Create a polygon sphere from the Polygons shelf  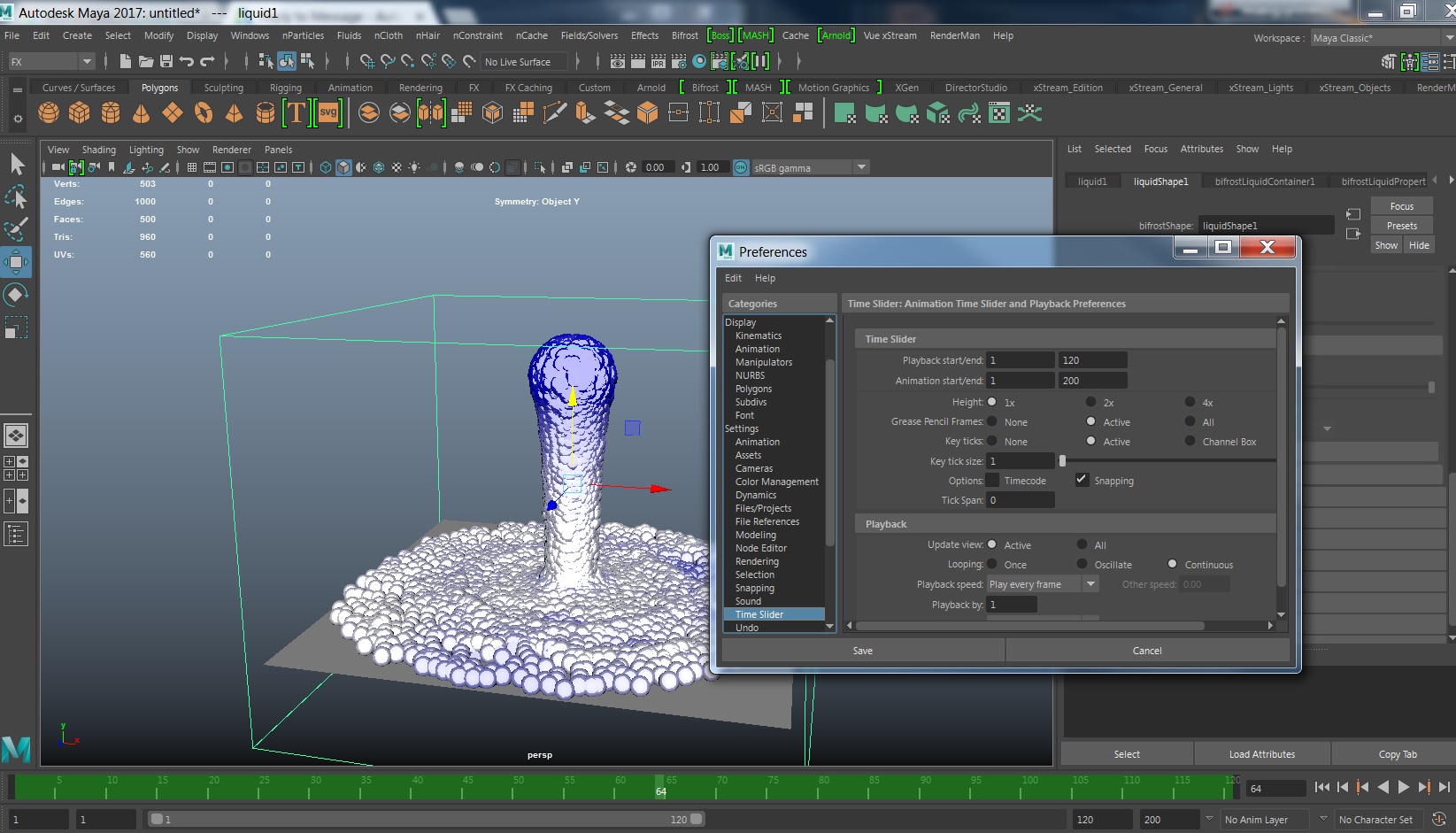click(x=49, y=112)
